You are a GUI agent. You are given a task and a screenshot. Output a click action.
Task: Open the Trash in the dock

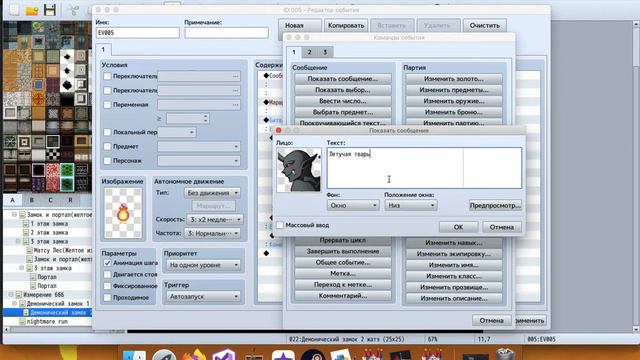click(505, 354)
